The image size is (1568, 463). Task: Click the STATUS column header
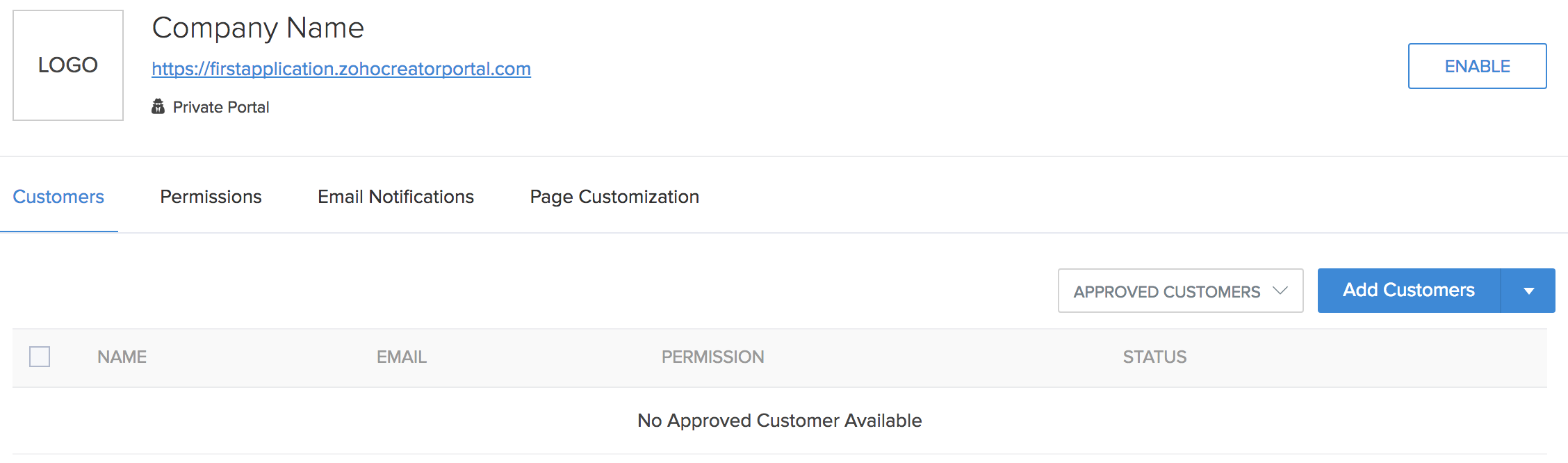1154,357
